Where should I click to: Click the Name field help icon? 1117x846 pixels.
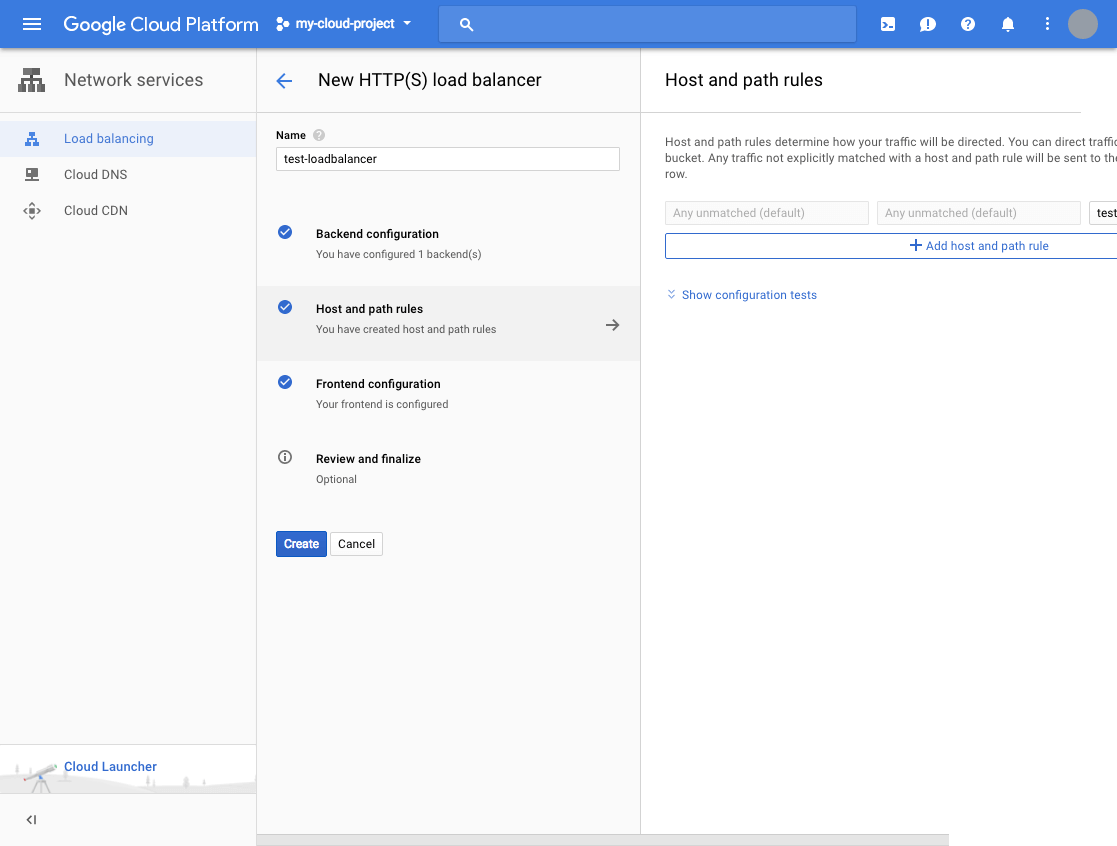[319, 135]
